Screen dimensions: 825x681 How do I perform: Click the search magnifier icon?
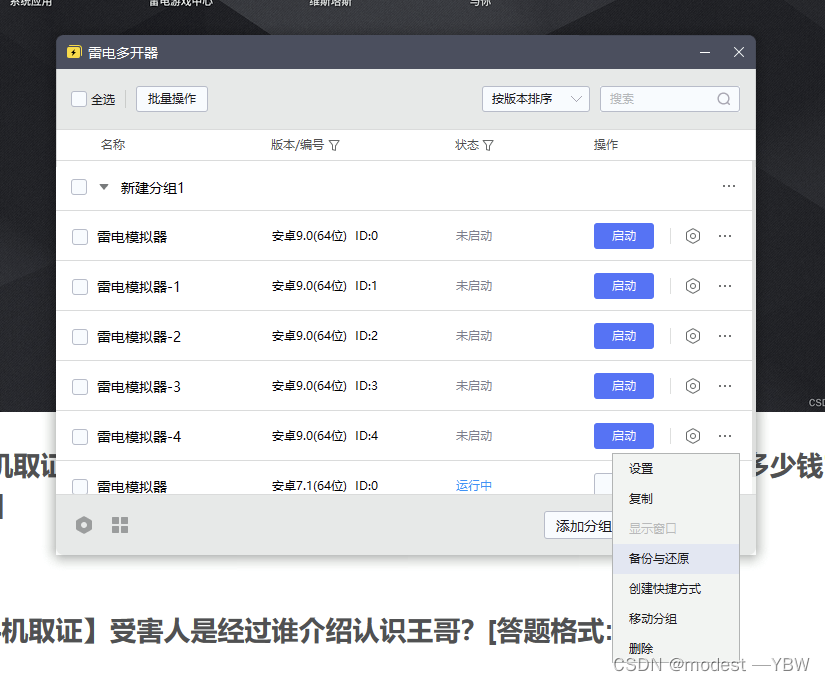coord(724,99)
